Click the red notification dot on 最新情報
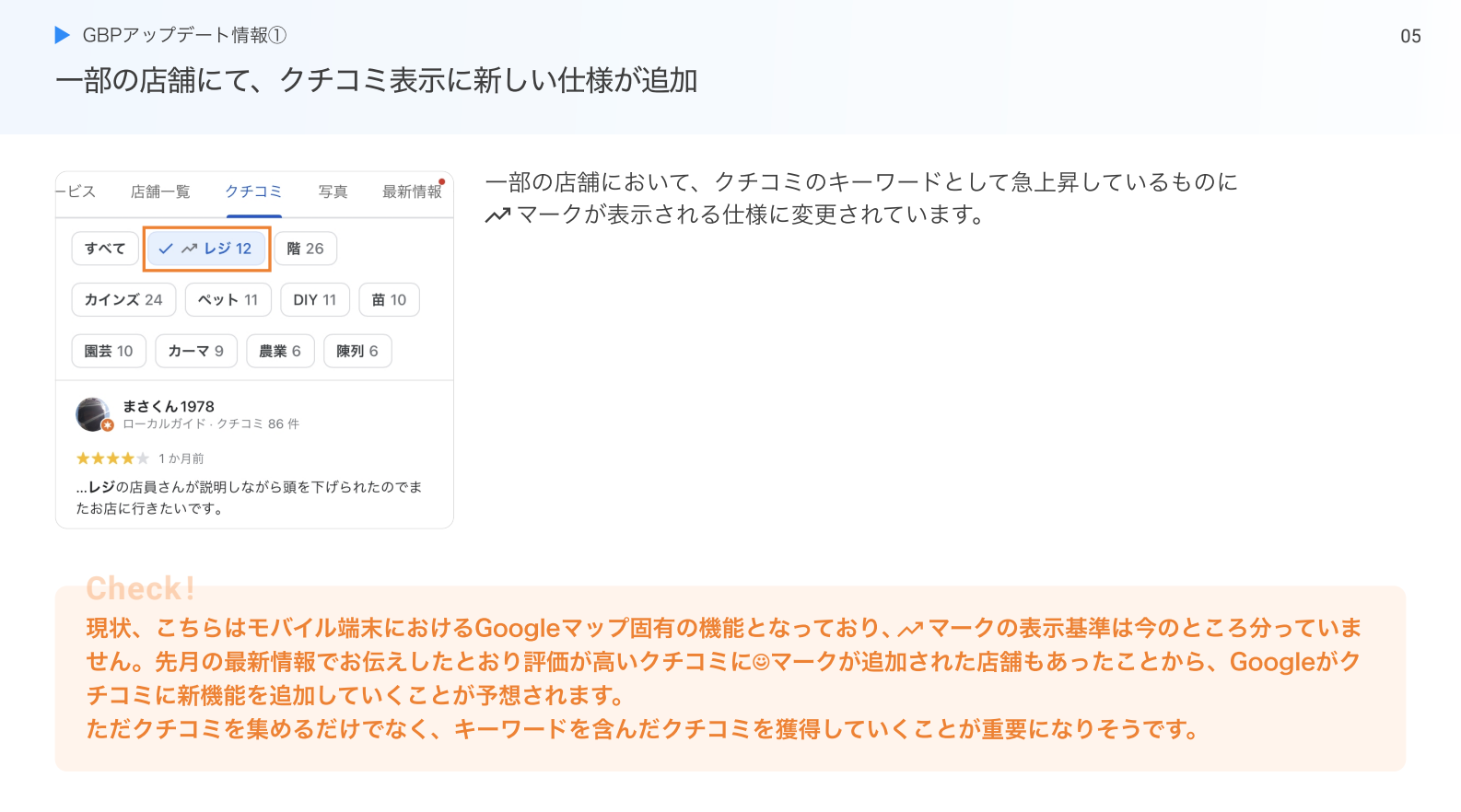Viewport: 1461px width, 812px height. 442,181
